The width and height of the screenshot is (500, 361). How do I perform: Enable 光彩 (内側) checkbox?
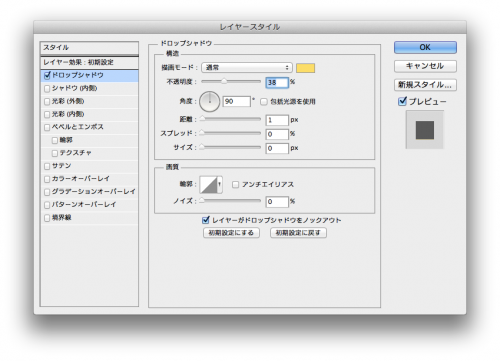tap(47, 115)
